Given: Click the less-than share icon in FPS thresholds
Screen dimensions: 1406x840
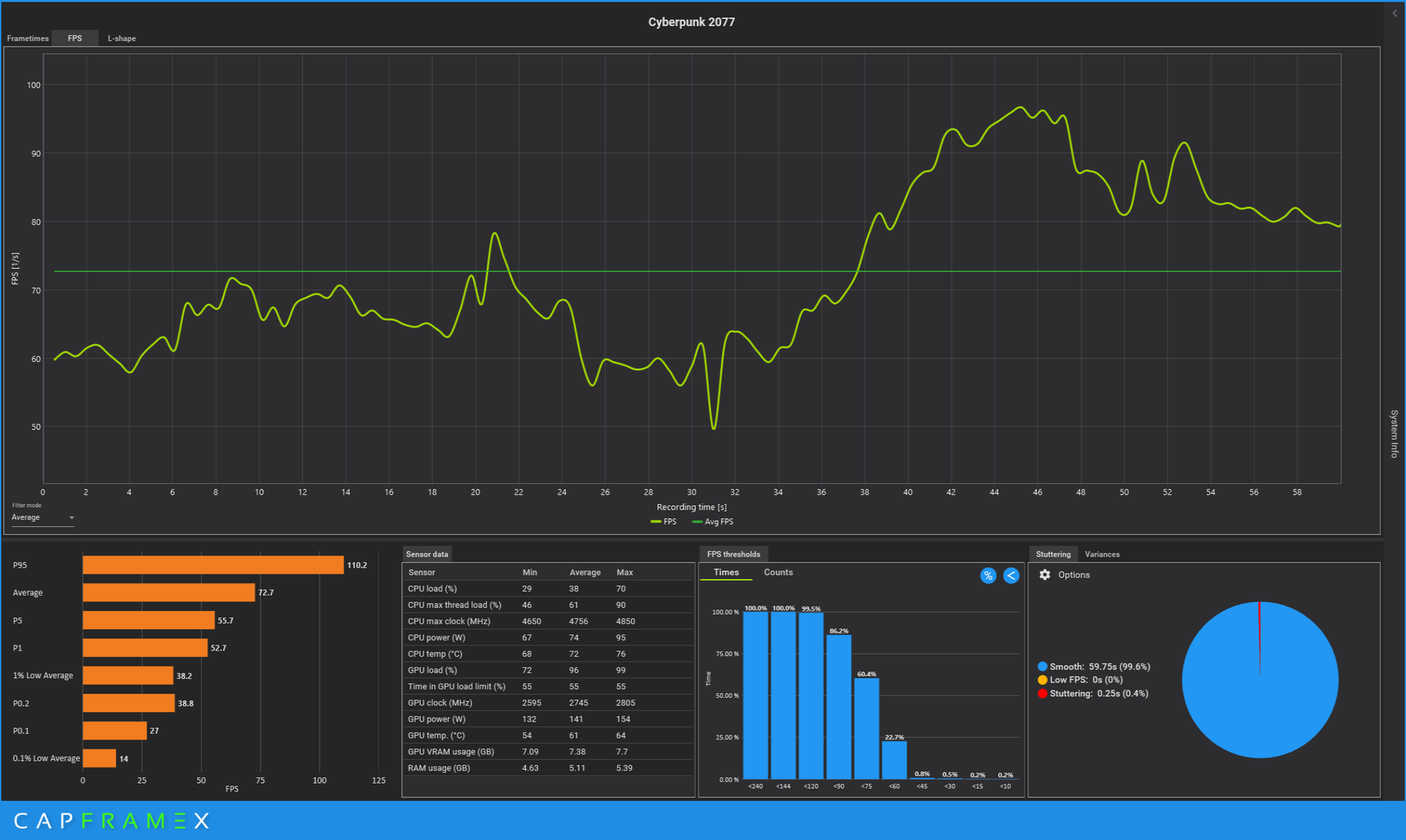Looking at the screenshot, I should (x=1011, y=576).
